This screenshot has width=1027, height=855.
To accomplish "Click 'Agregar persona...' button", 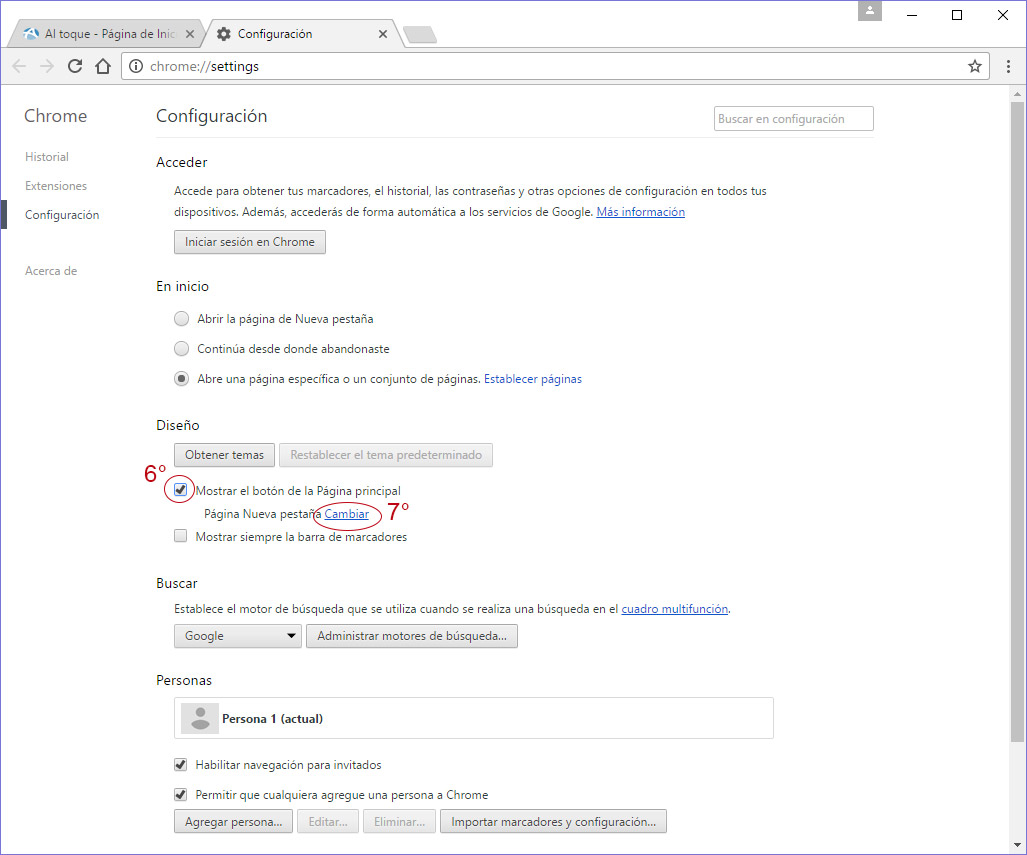I will 233,822.
